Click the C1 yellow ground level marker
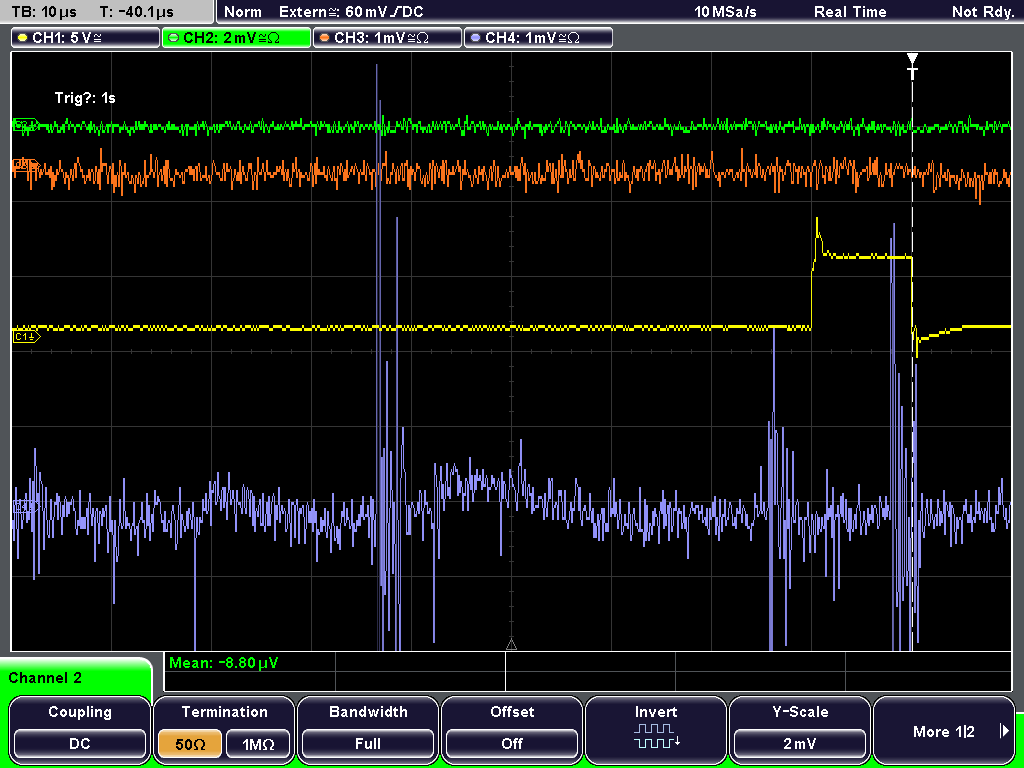Image resolution: width=1024 pixels, height=768 pixels. [x=26, y=336]
